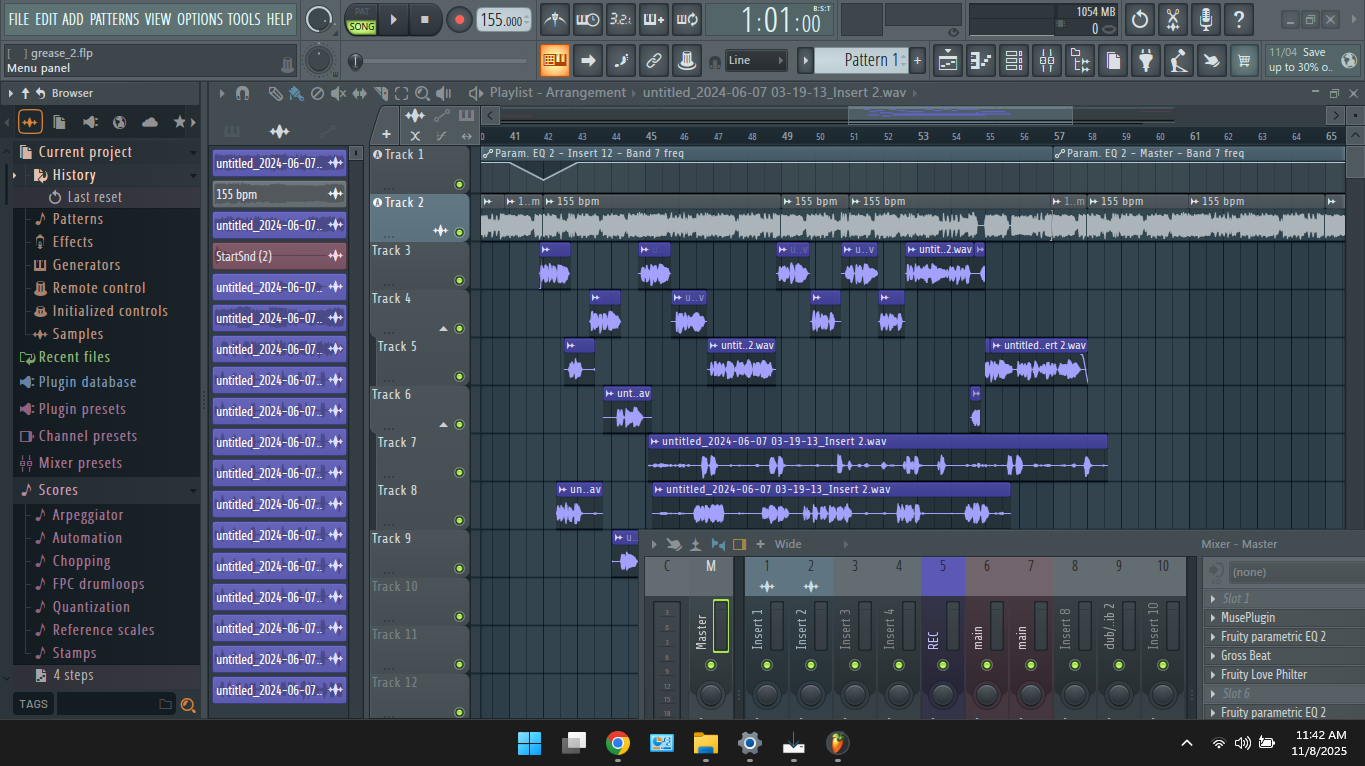Click the scissors icon in top toolbar
Image resolution: width=1365 pixels, height=766 pixels.
(x=1173, y=19)
